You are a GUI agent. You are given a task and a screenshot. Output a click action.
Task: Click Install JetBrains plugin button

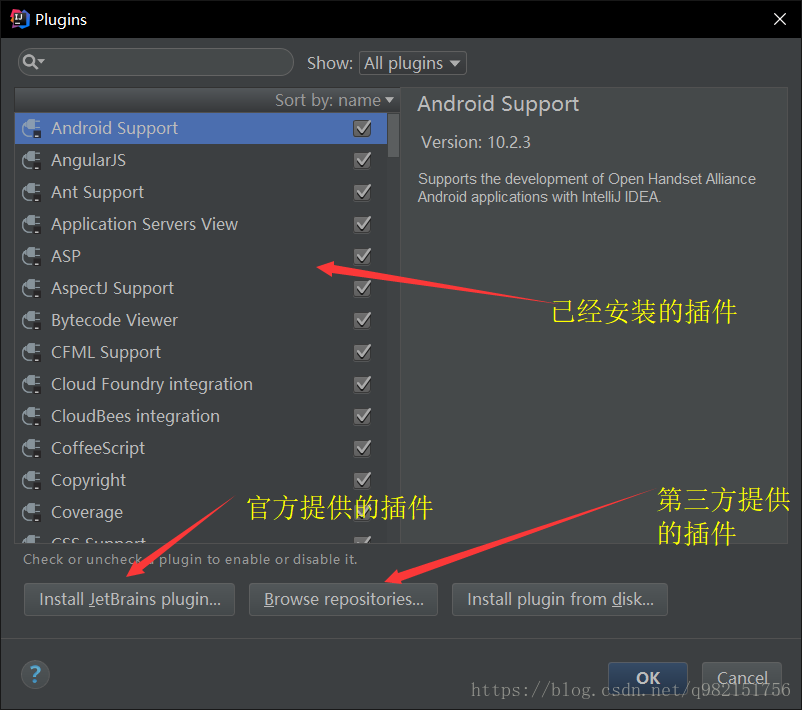coord(129,599)
